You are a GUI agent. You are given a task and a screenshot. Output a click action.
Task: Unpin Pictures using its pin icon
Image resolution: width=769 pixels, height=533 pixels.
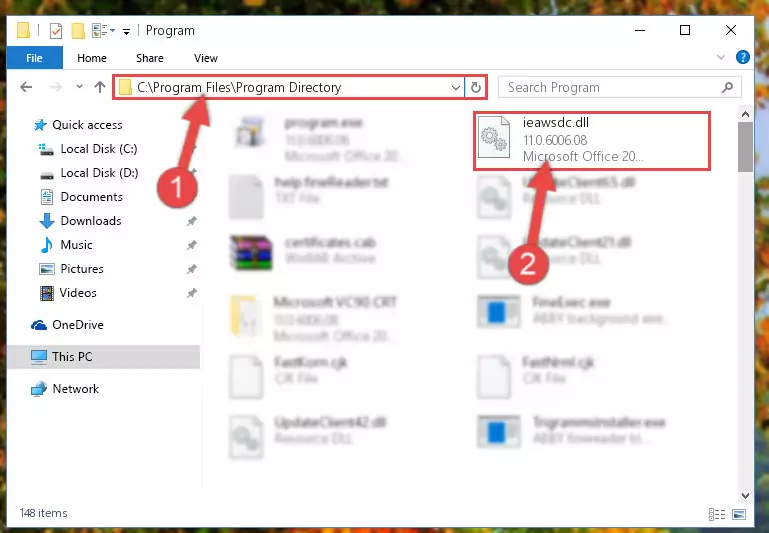(191, 269)
